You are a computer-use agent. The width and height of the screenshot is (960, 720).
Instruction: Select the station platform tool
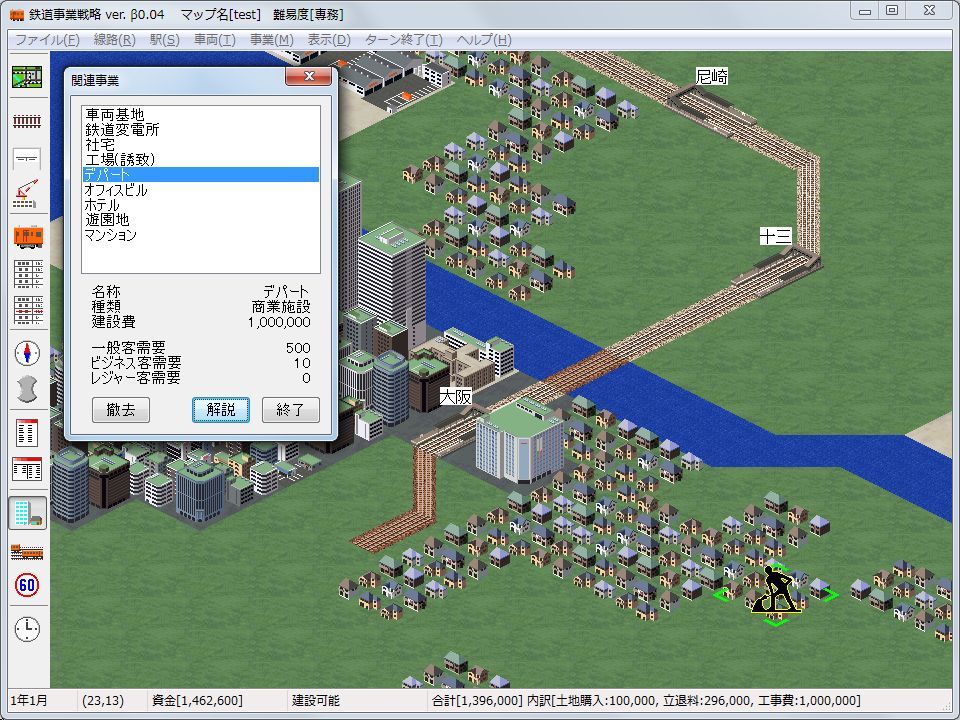[28, 158]
